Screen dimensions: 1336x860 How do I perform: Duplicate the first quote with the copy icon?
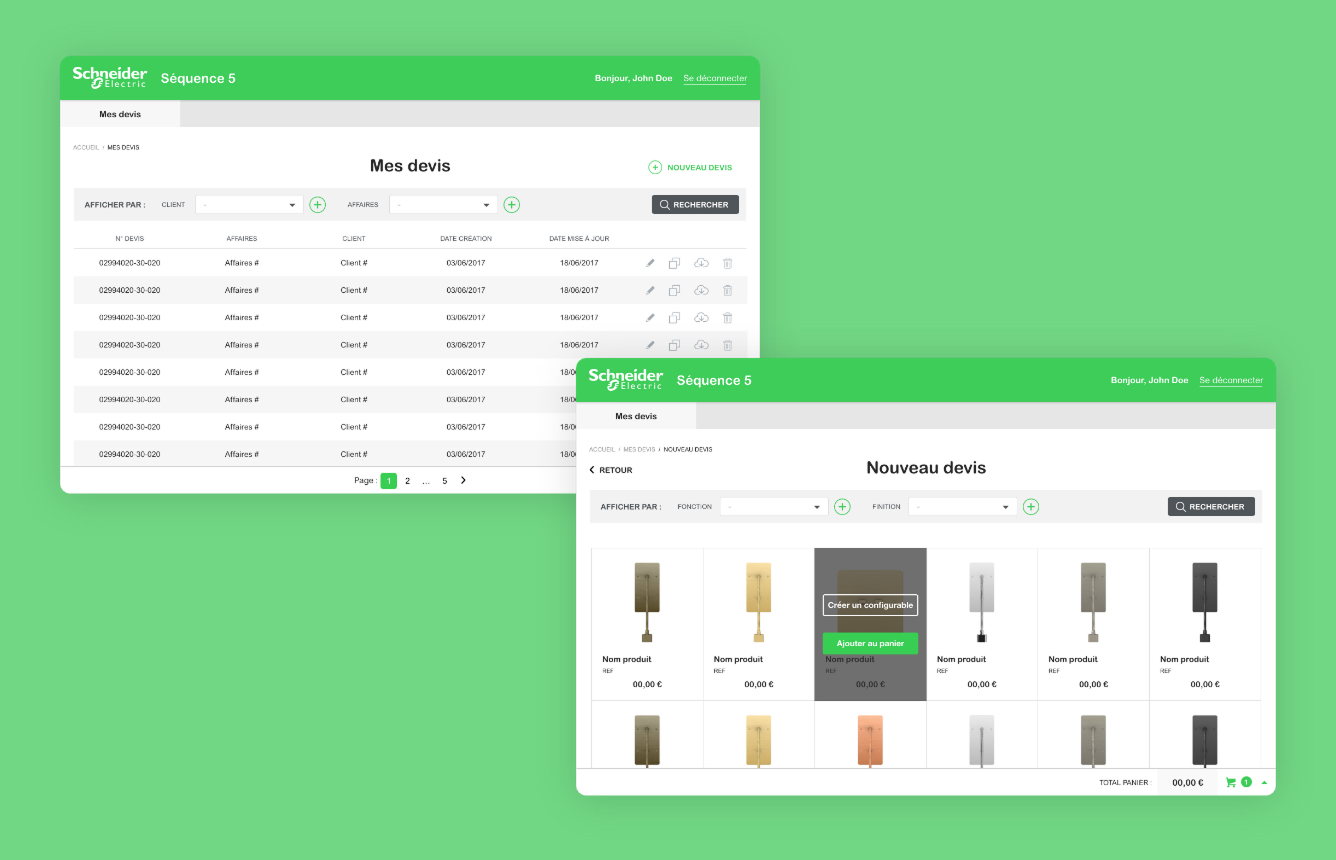click(x=675, y=263)
